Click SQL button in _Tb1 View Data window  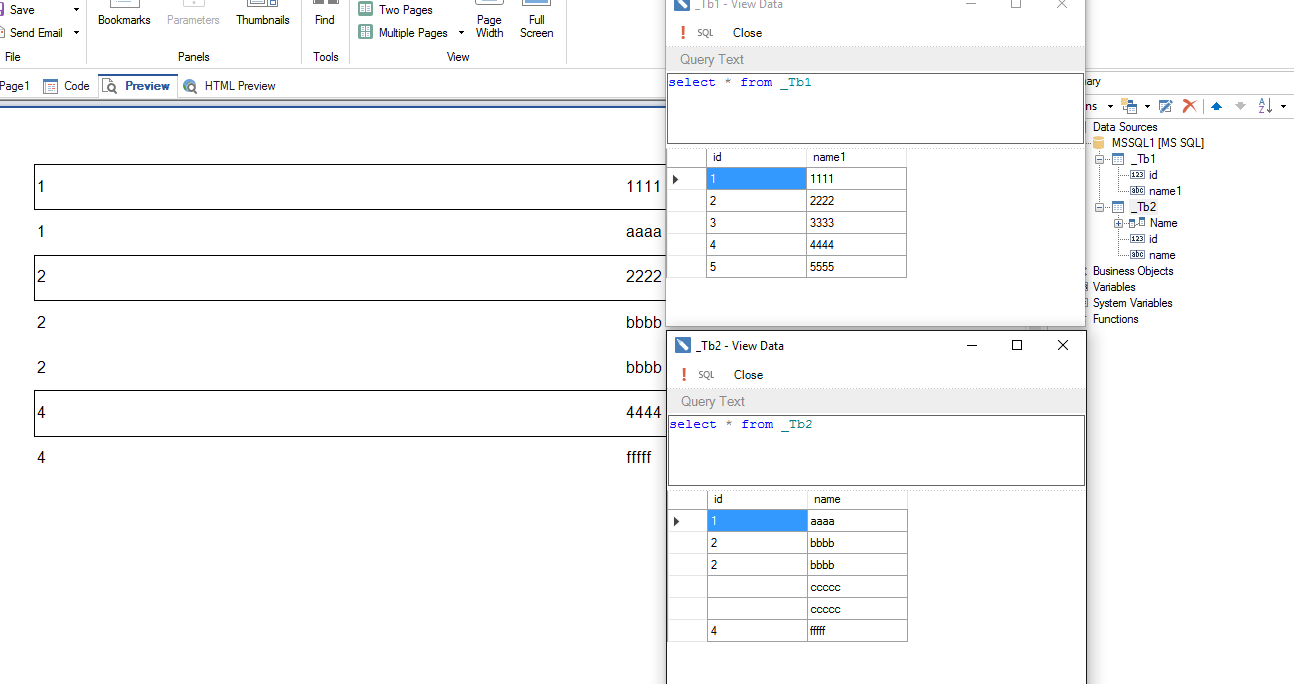[705, 33]
